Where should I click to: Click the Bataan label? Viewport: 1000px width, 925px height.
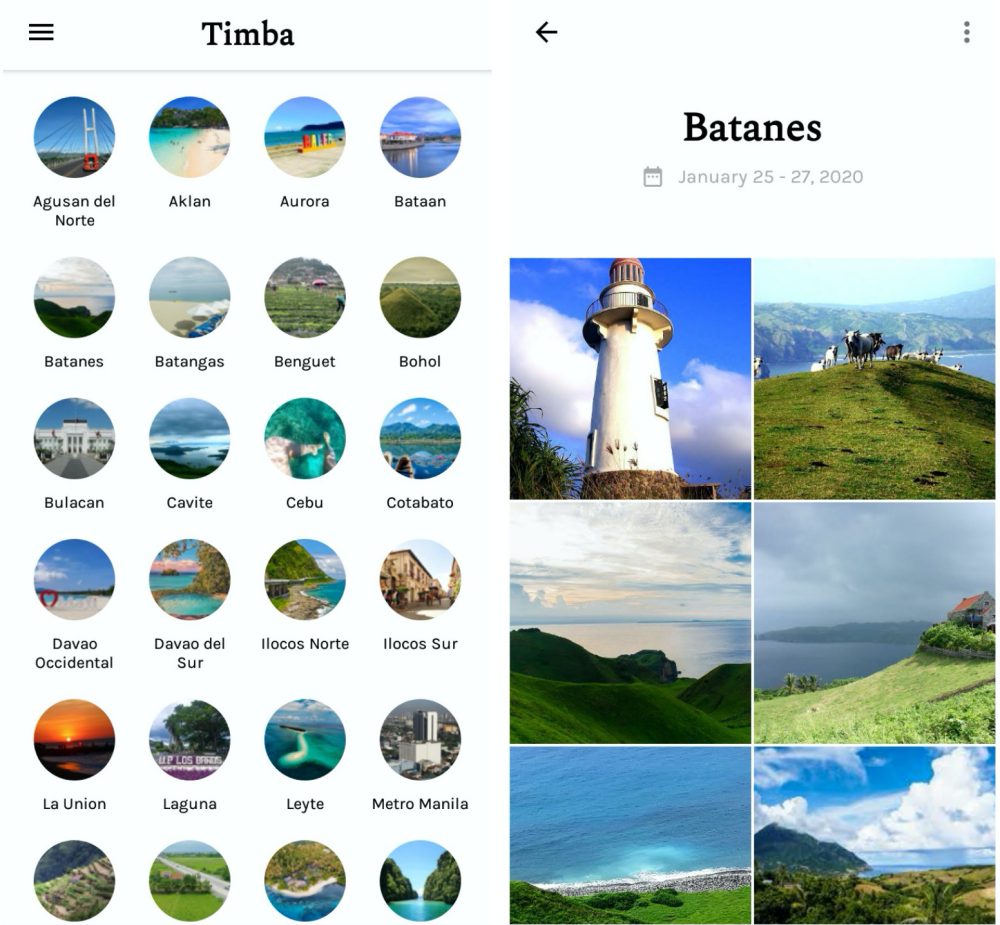pos(420,202)
